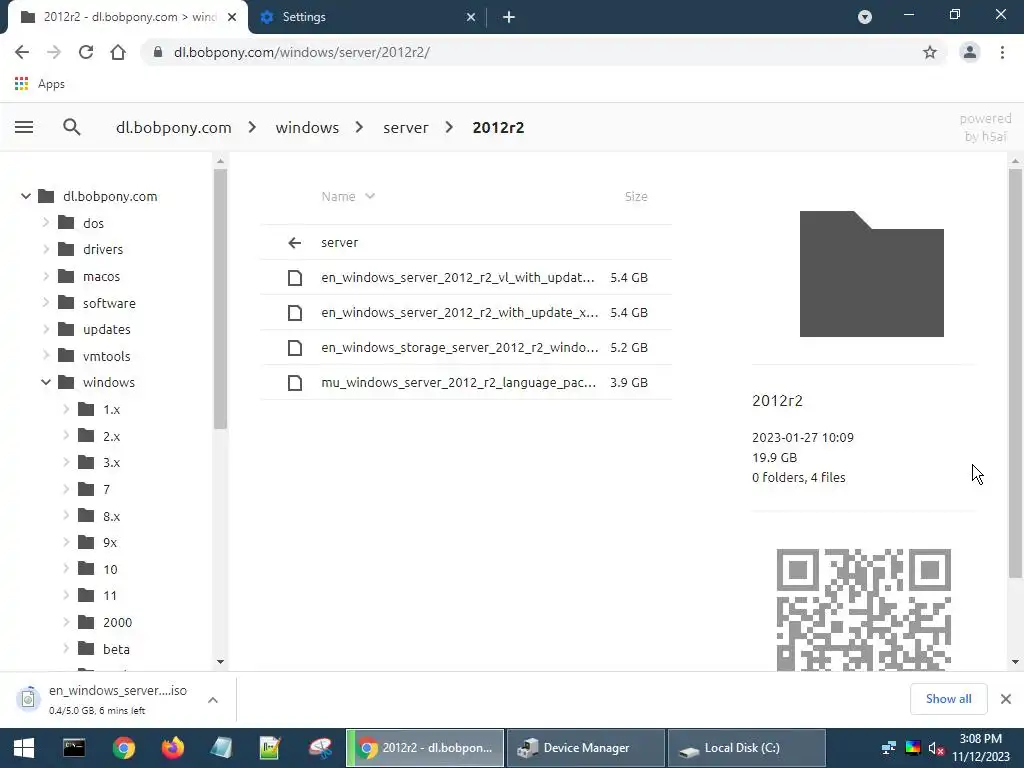Click the address bar URL
Viewport: 1024px width, 768px height.
tap(301, 52)
